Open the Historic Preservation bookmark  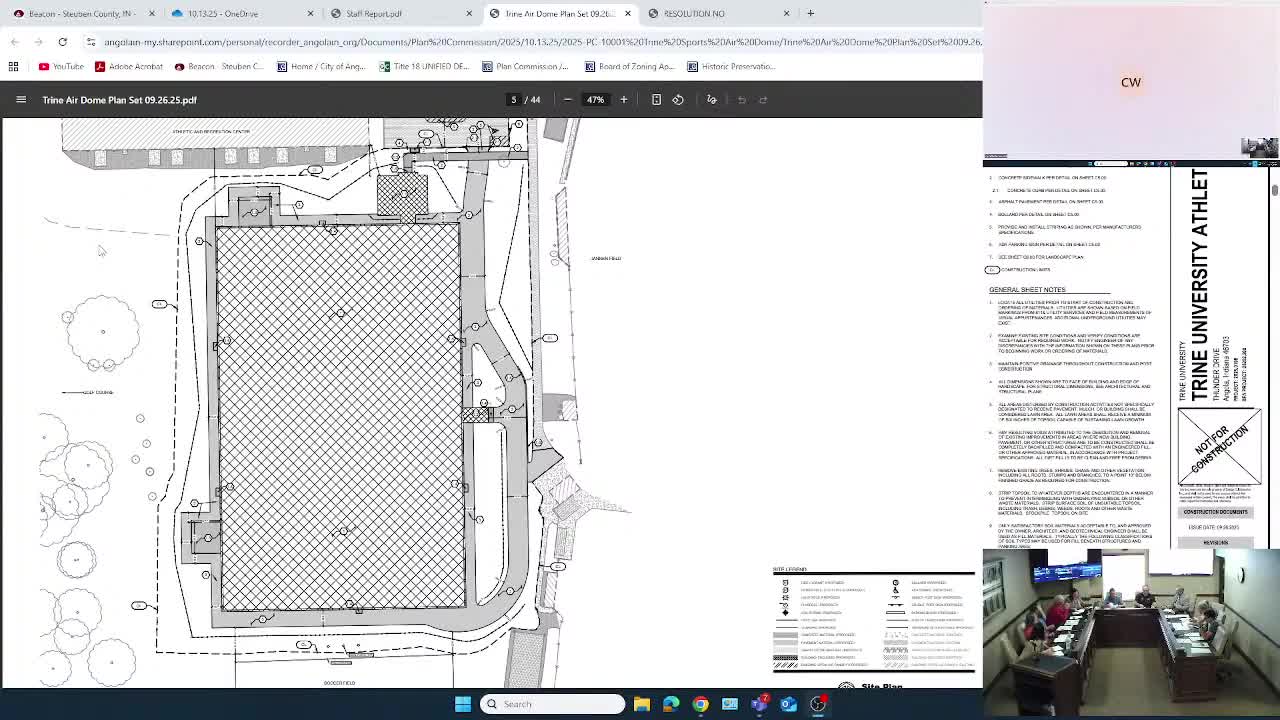click(731, 66)
